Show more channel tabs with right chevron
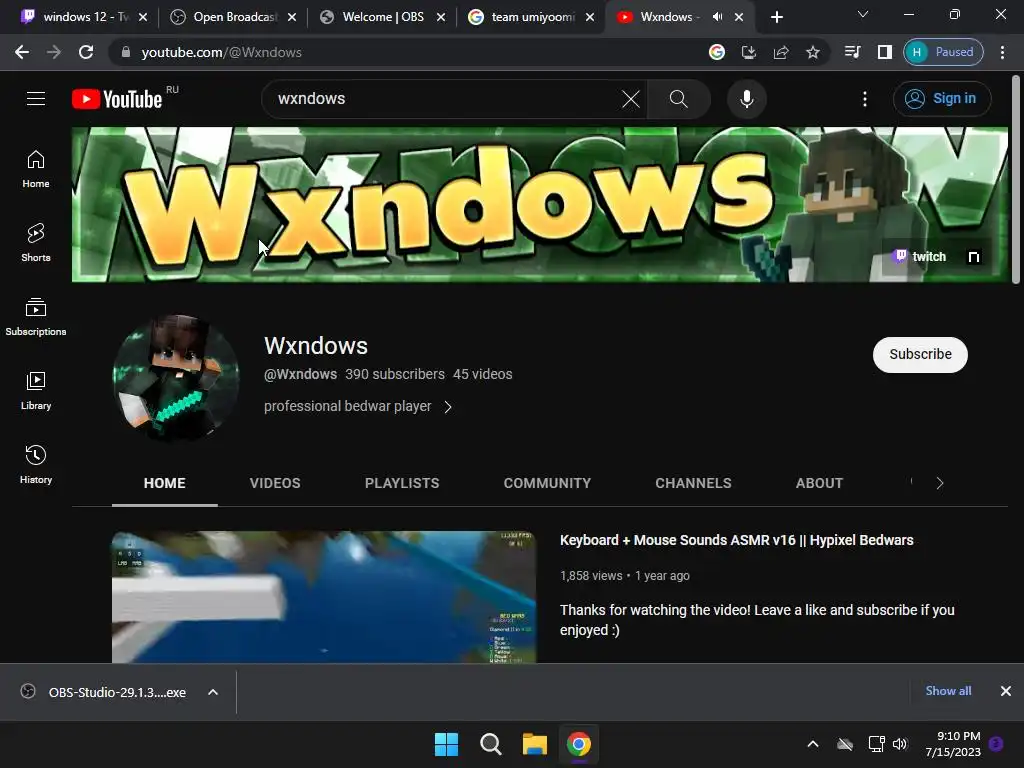The width and height of the screenshot is (1024, 768). pyautogui.click(x=940, y=483)
